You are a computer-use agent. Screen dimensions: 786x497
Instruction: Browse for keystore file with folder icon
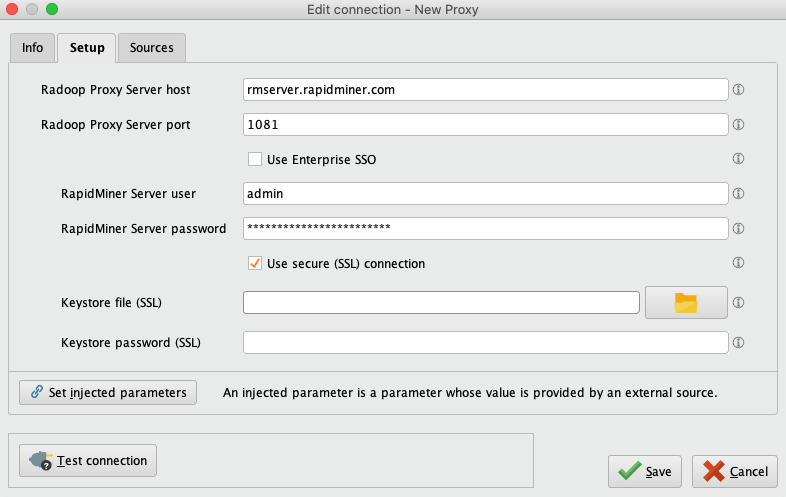685,303
